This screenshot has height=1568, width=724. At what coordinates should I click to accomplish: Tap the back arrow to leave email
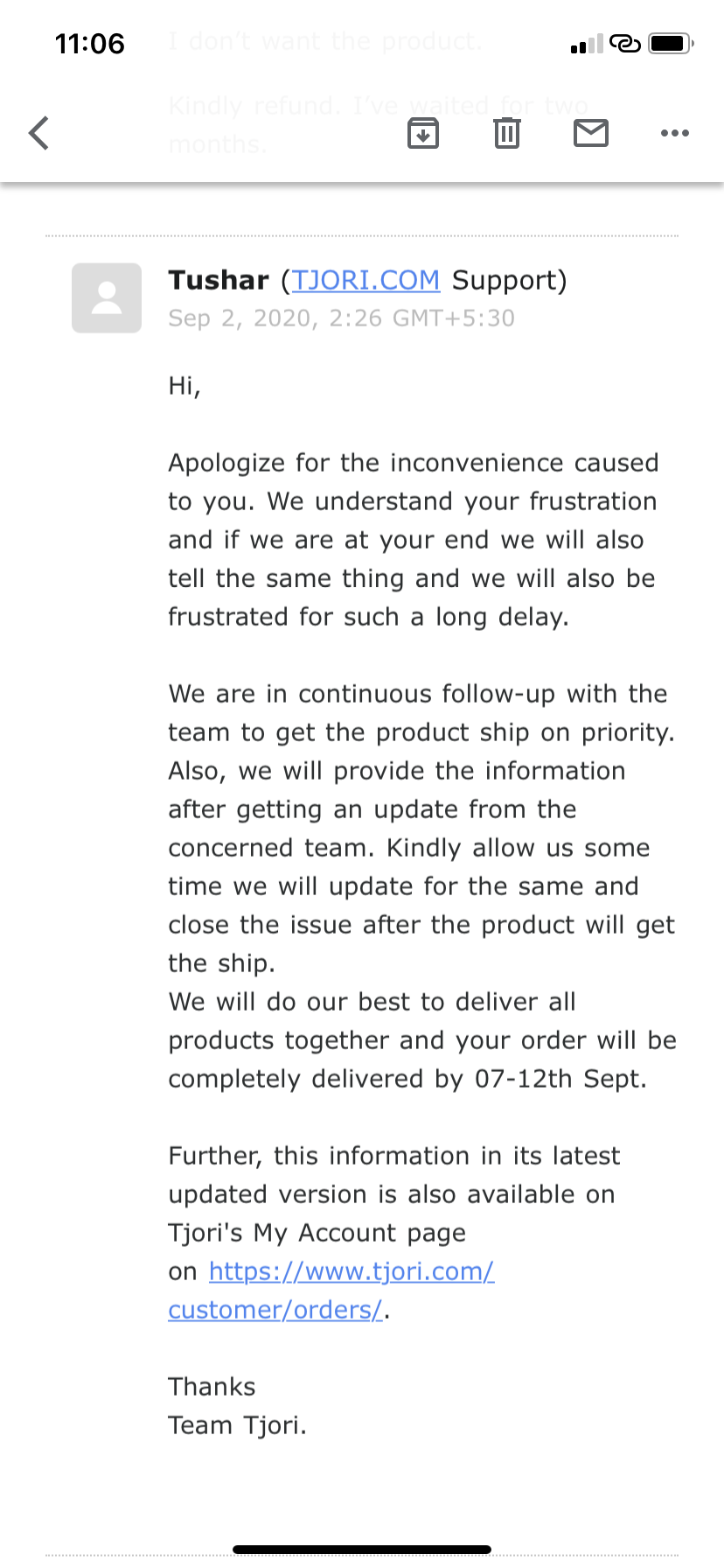(x=39, y=133)
